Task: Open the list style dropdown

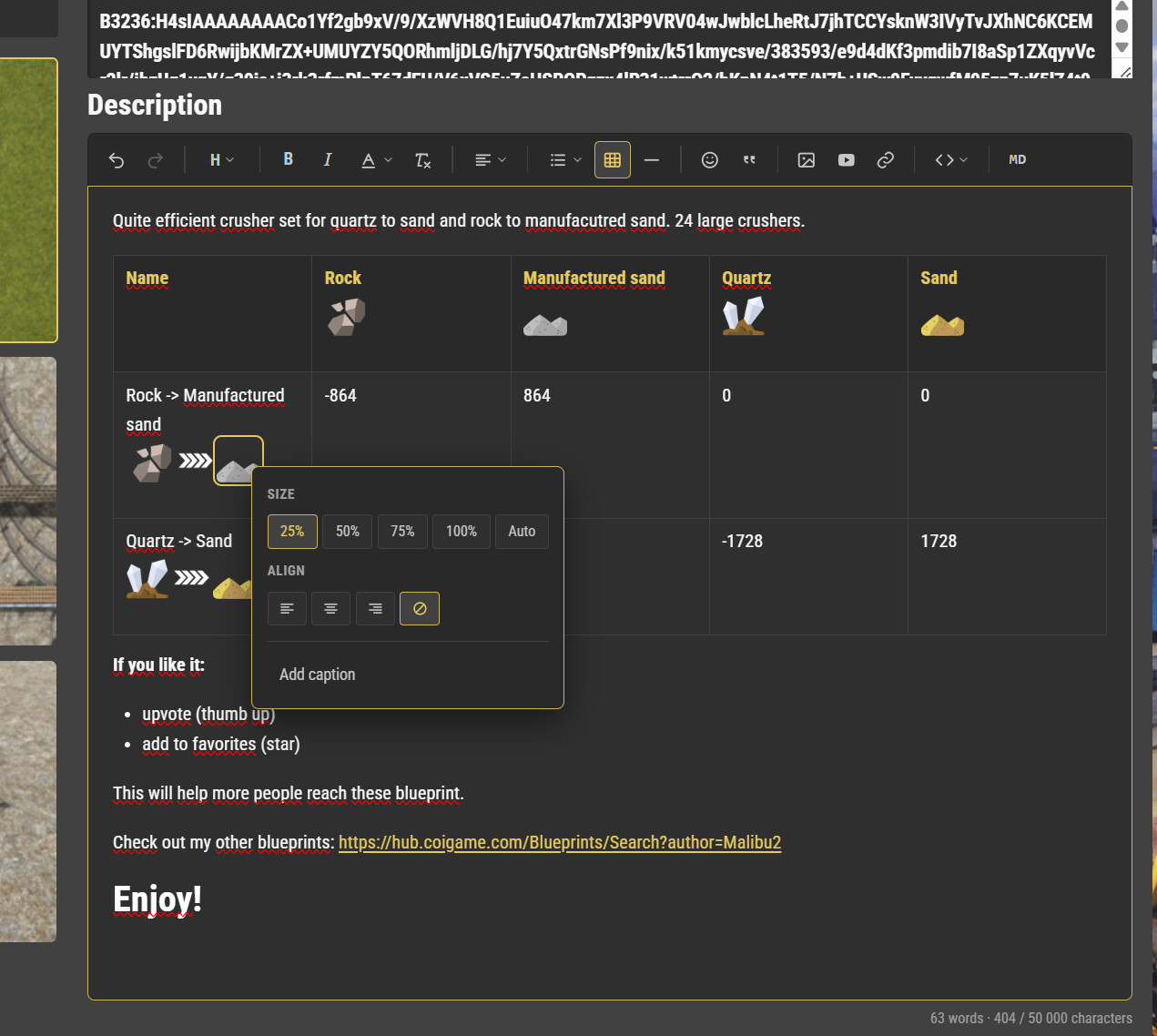Action: click(565, 160)
